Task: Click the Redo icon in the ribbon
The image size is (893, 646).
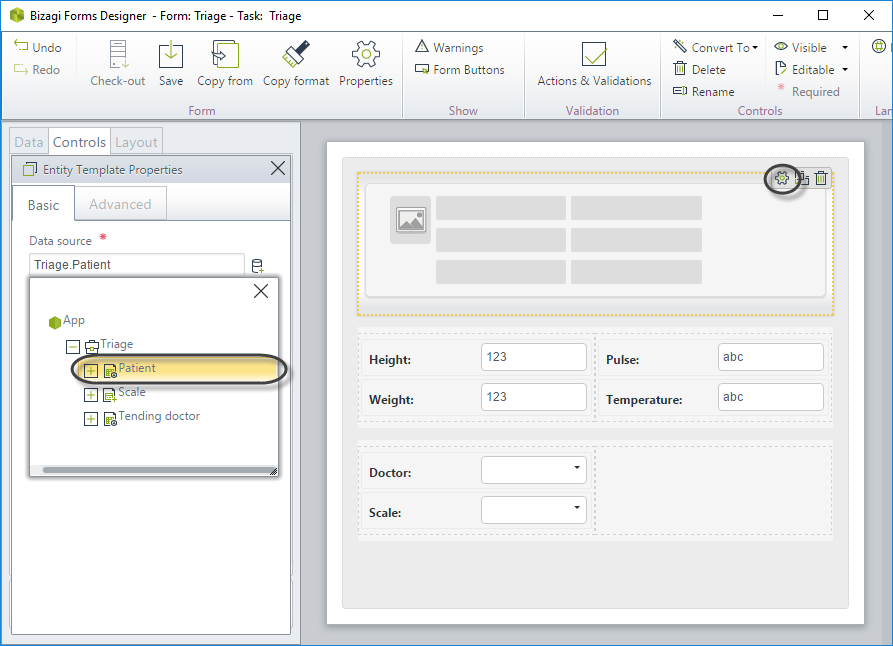Action: pyautogui.click(x=21, y=69)
